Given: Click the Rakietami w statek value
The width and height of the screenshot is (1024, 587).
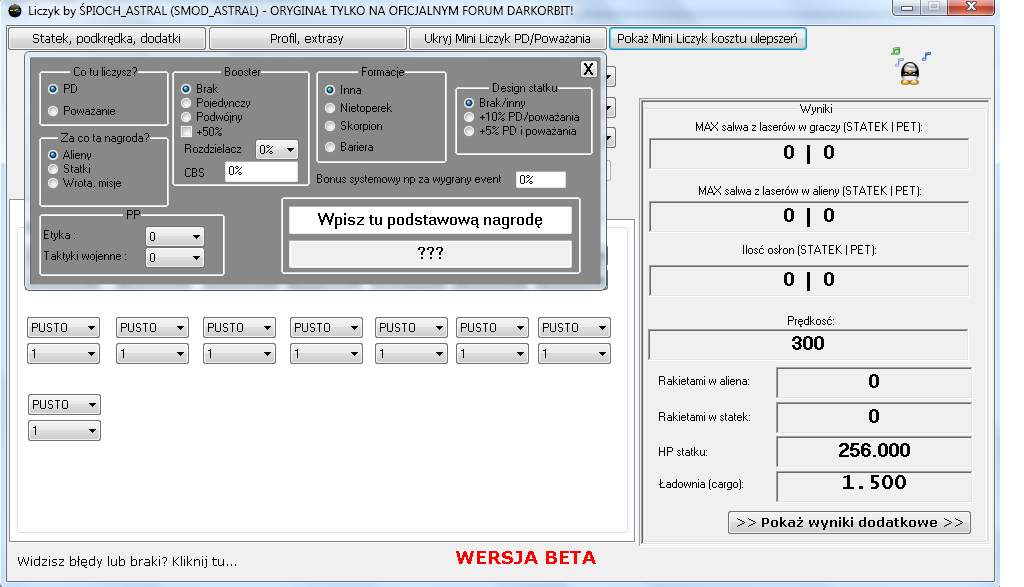Looking at the screenshot, I should 874,417.
